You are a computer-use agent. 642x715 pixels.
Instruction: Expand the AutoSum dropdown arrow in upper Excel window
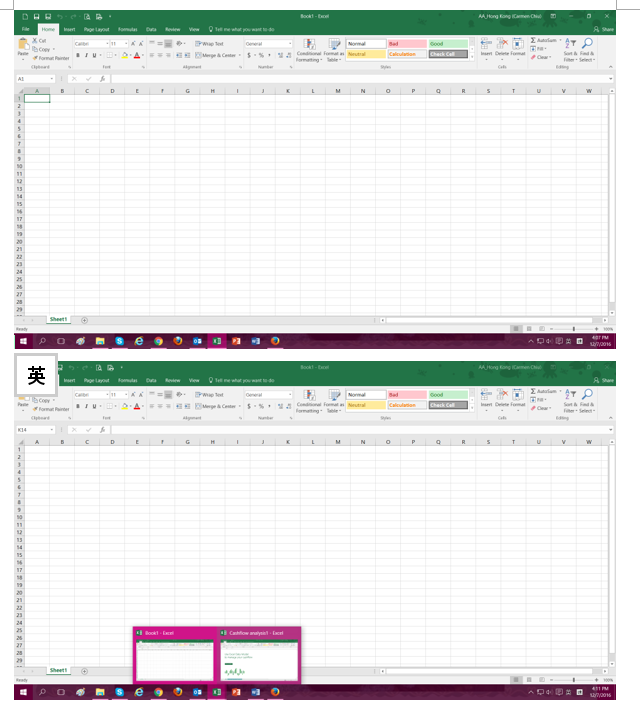(560, 40)
